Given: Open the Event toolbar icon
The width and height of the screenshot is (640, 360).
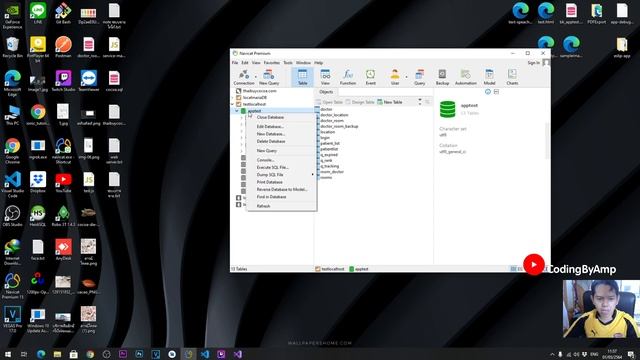Looking at the screenshot, I should coord(371,77).
